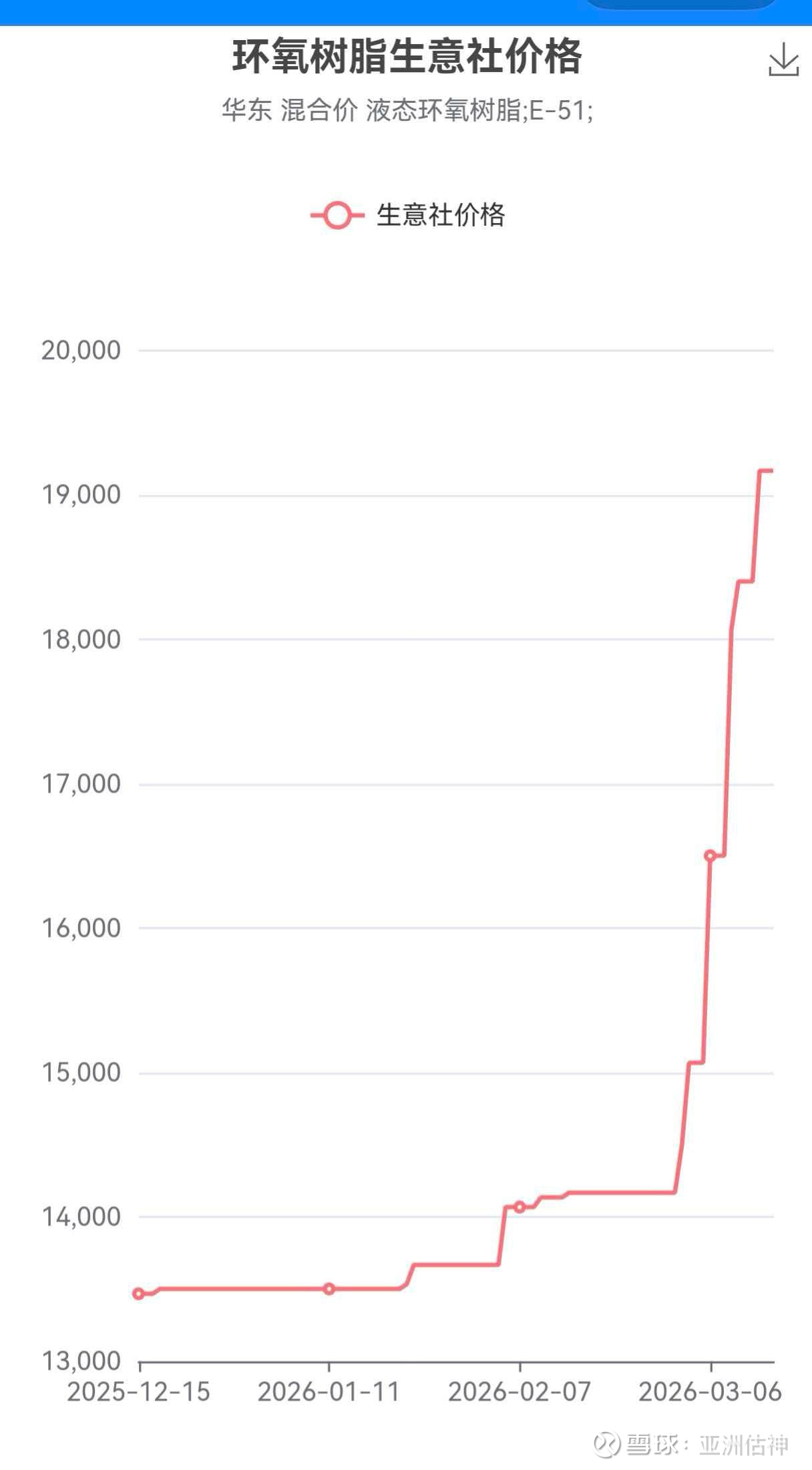Image resolution: width=812 pixels, height=1470 pixels.
Task: Click the Xueqiu snowball logo watermark
Action: pos(606,1444)
